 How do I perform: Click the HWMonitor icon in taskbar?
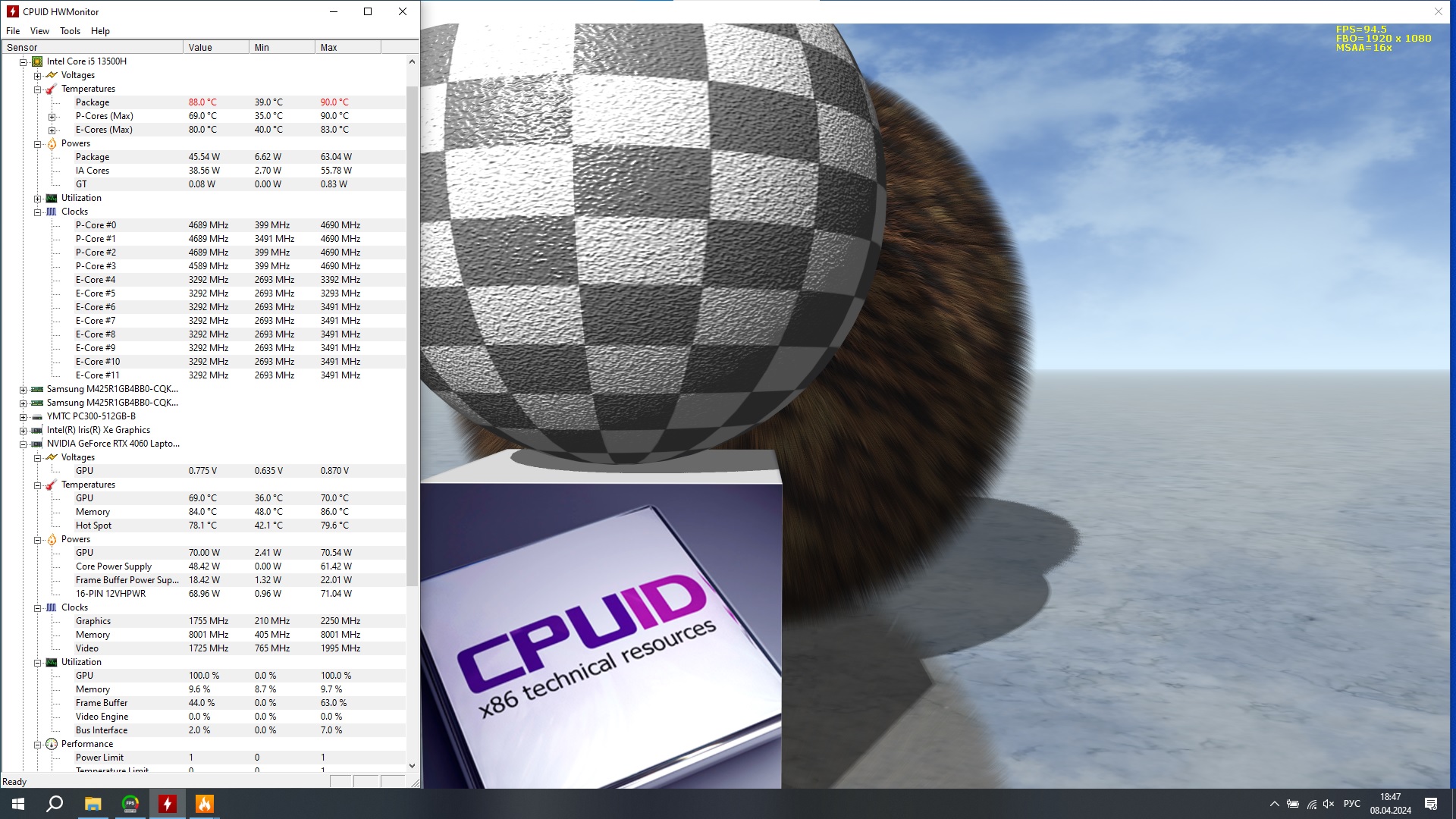click(x=167, y=804)
